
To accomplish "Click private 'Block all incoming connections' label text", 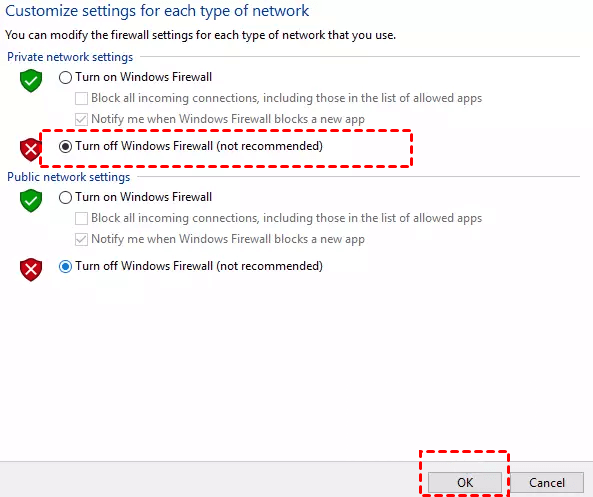I will [287, 98].
